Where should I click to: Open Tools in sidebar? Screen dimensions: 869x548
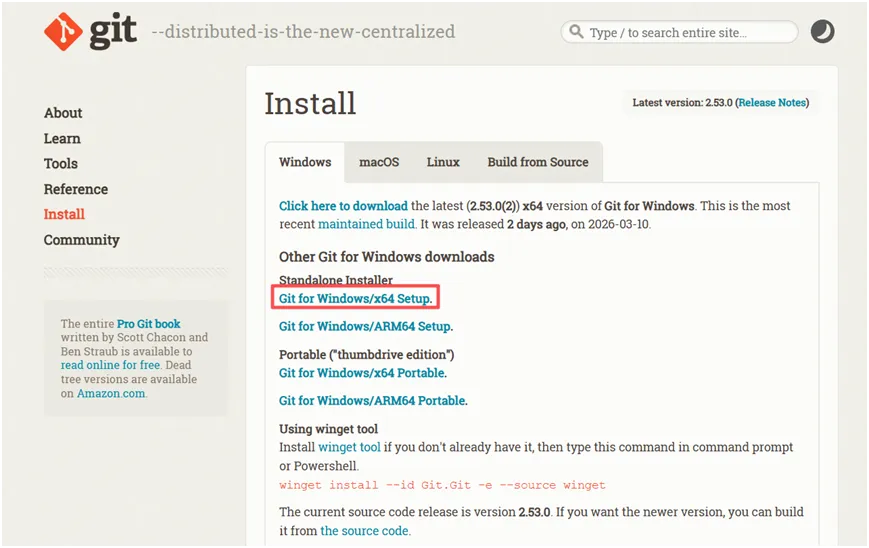(x=61, y=163)
